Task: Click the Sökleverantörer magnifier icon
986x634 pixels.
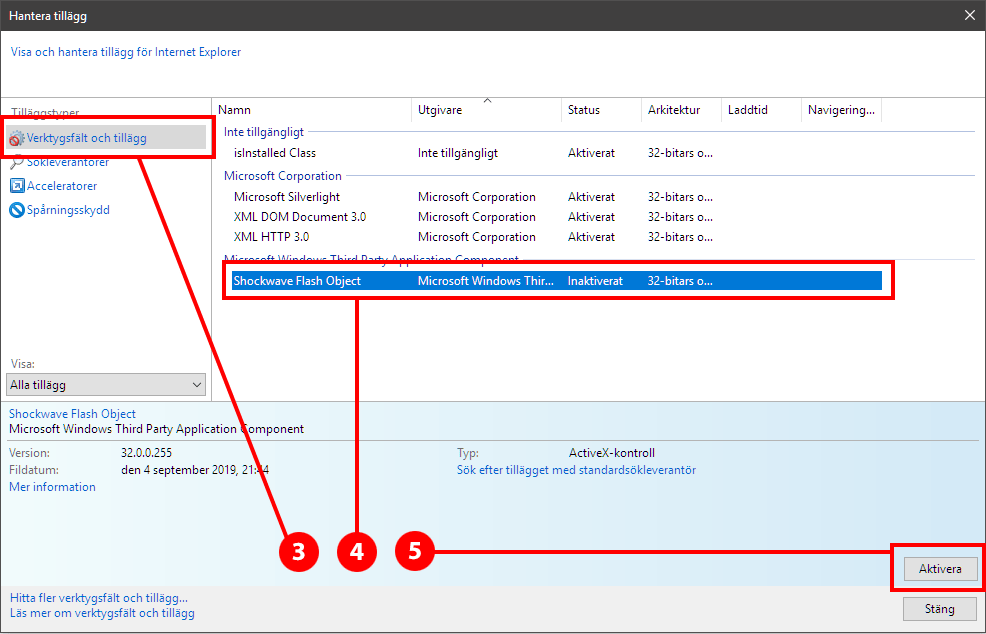Action: coord(17,163)
